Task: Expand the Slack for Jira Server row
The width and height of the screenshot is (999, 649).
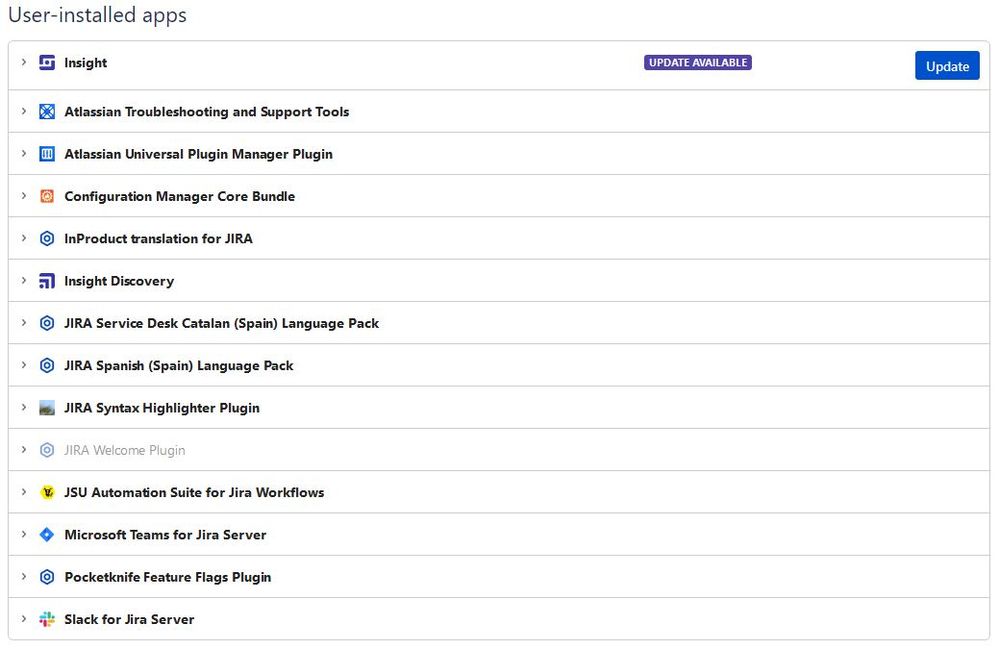Action: [x=24, y=619]
